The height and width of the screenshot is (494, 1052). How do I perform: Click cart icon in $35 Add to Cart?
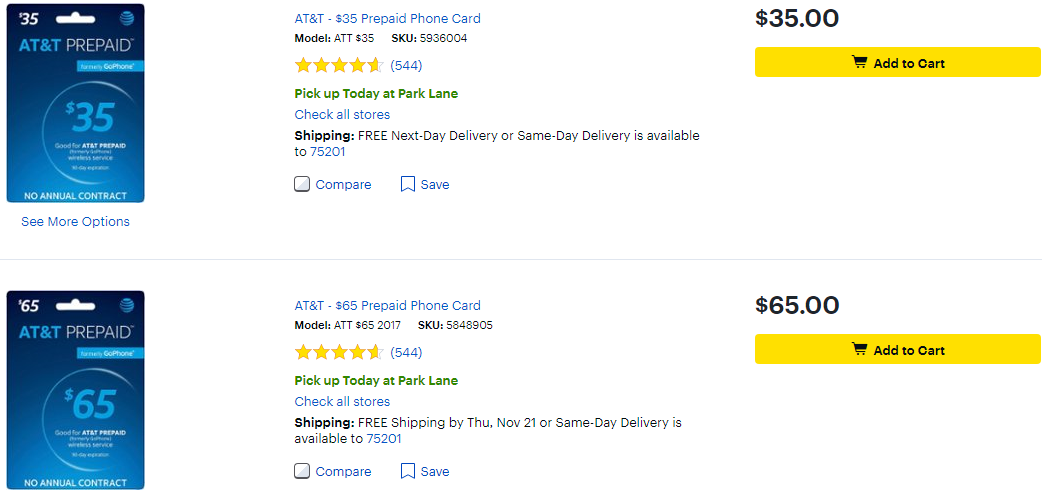coord(859,62)
